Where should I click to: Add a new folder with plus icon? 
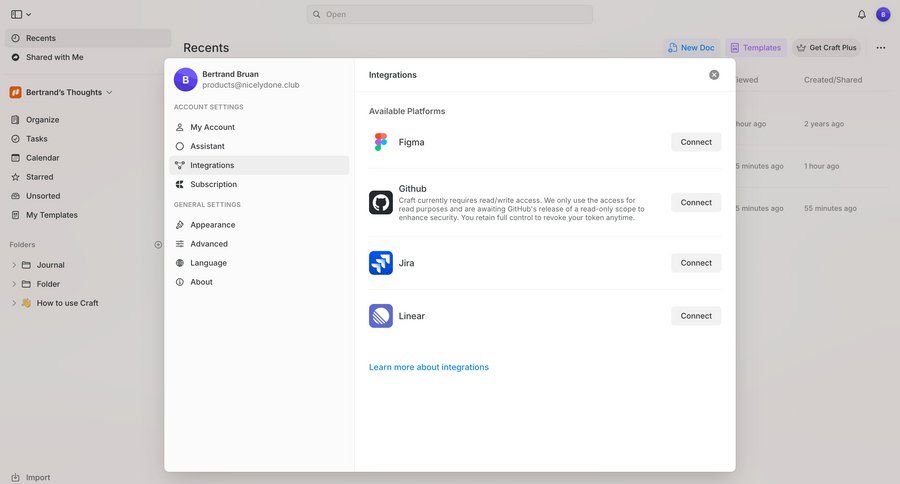coord(158,245)
